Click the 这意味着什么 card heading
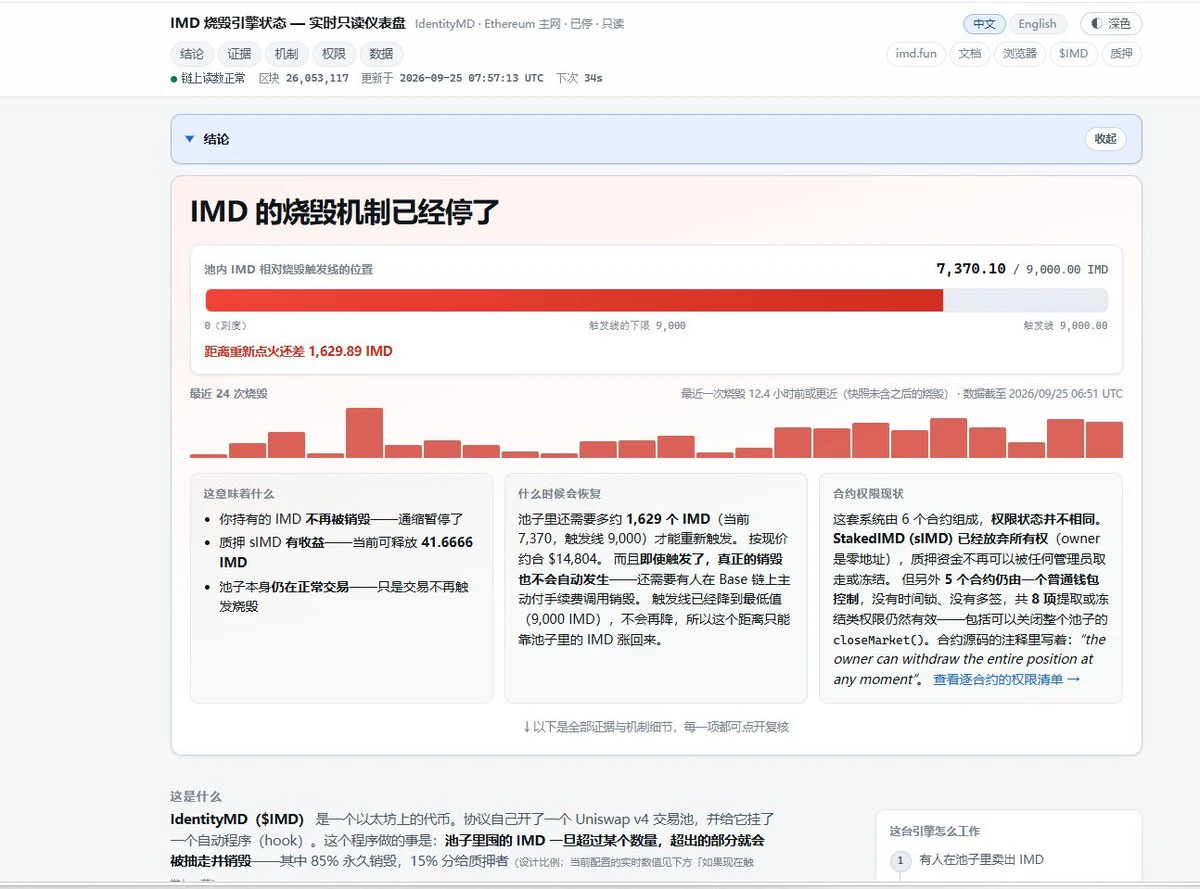This screenshot has height=889, width=1200. tap(238, 494)
